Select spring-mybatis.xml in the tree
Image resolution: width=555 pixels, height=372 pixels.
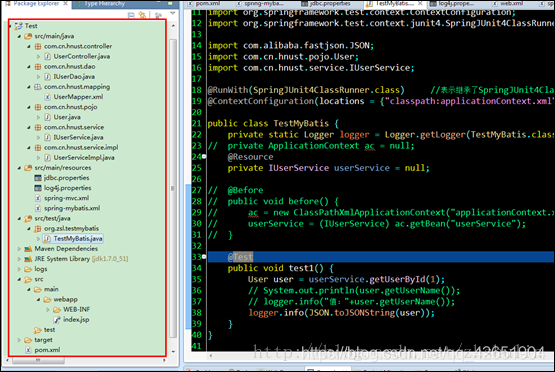(72, 208)
